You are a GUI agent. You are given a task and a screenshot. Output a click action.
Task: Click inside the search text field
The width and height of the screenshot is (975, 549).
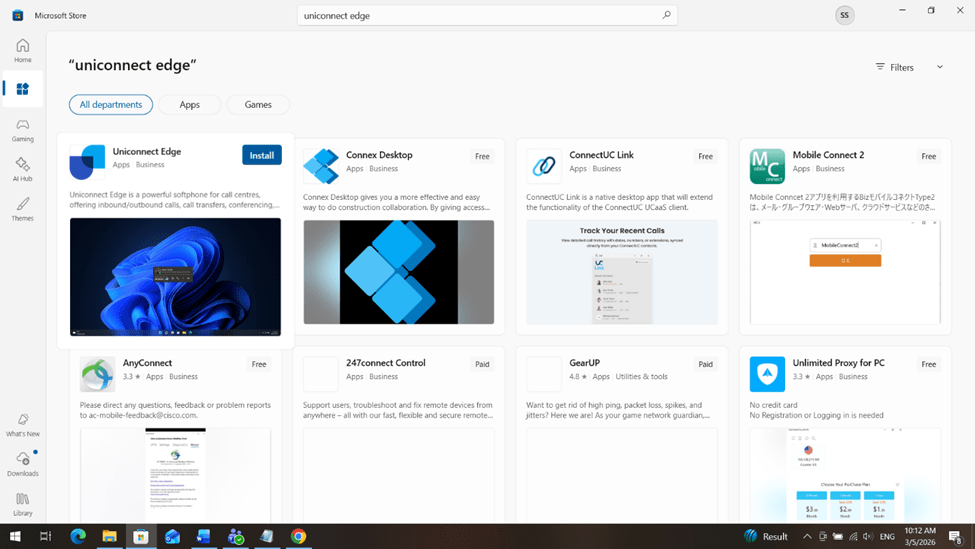point(478,15)
